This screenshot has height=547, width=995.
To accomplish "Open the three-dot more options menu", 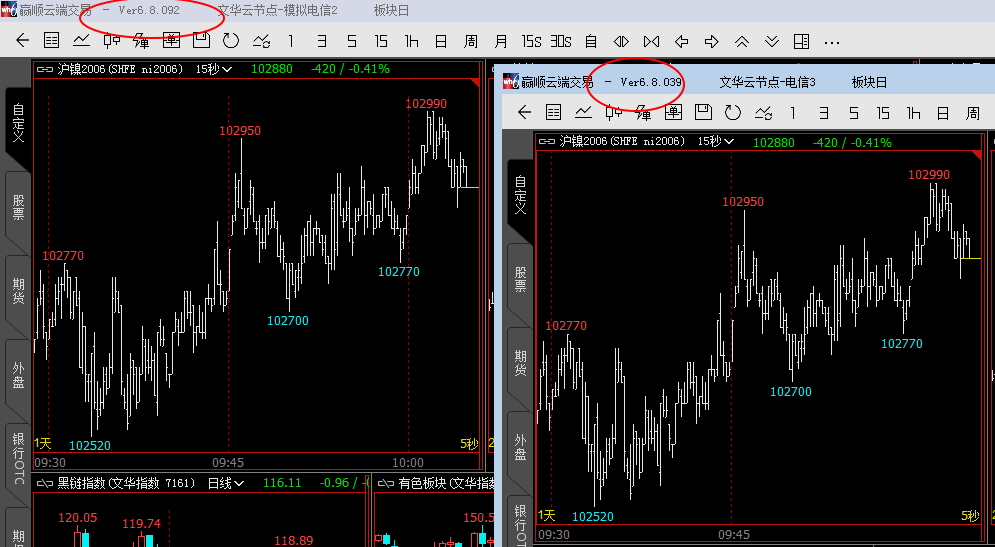I will (831, 41).
